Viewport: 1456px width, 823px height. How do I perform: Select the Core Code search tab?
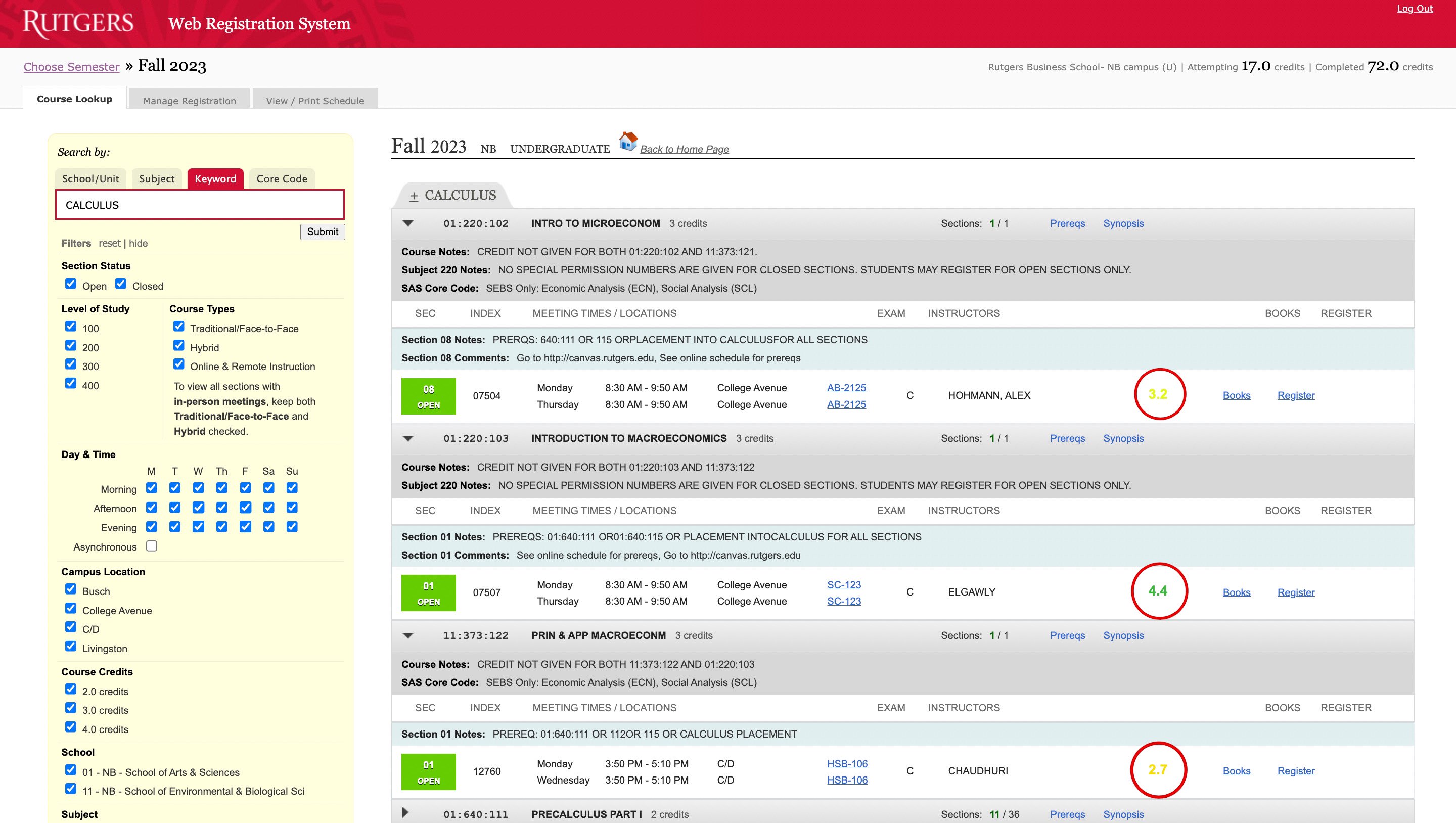(282, 178)
